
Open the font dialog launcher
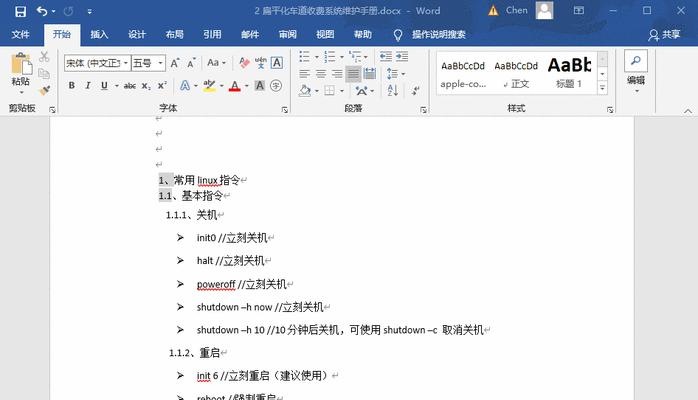point(284,109)
